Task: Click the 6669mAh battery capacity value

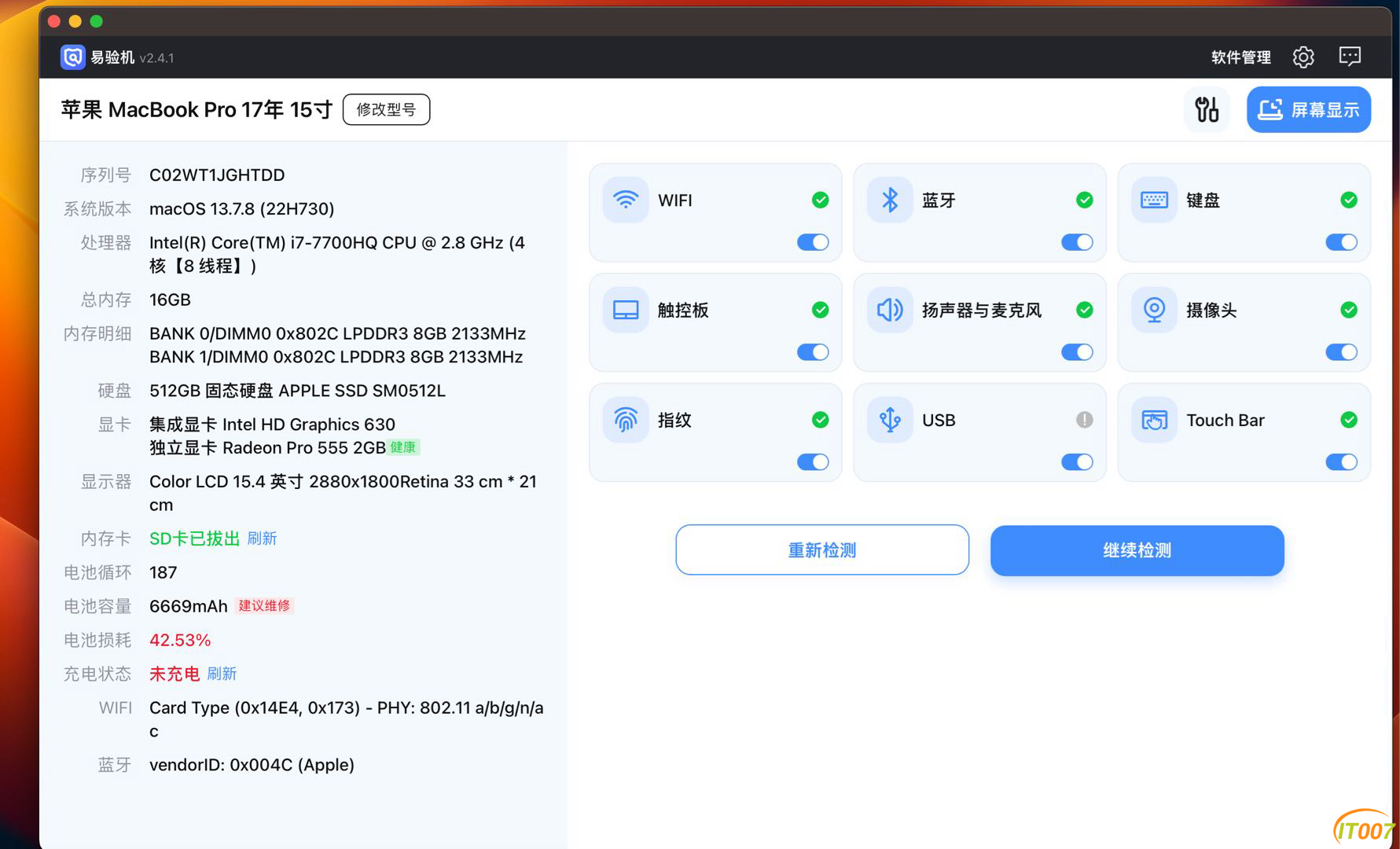Action: pyautogui.click(x=188, y=606)
